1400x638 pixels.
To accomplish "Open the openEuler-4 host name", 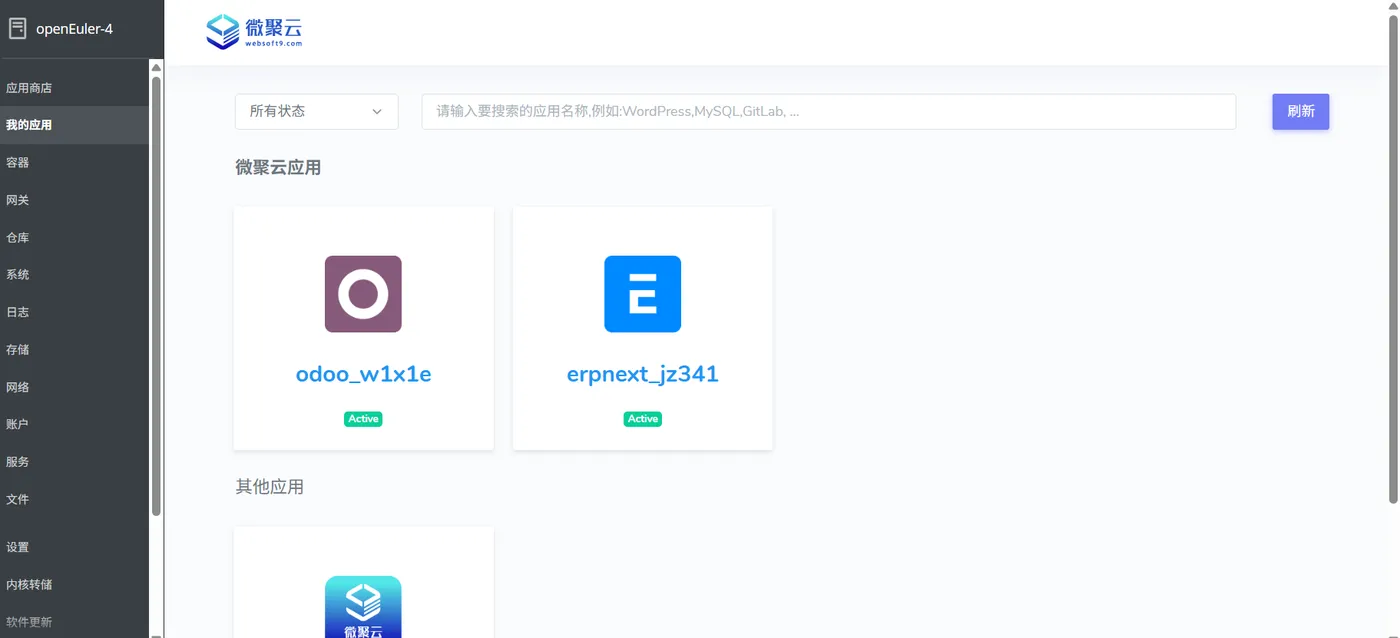I will (74, 29).
